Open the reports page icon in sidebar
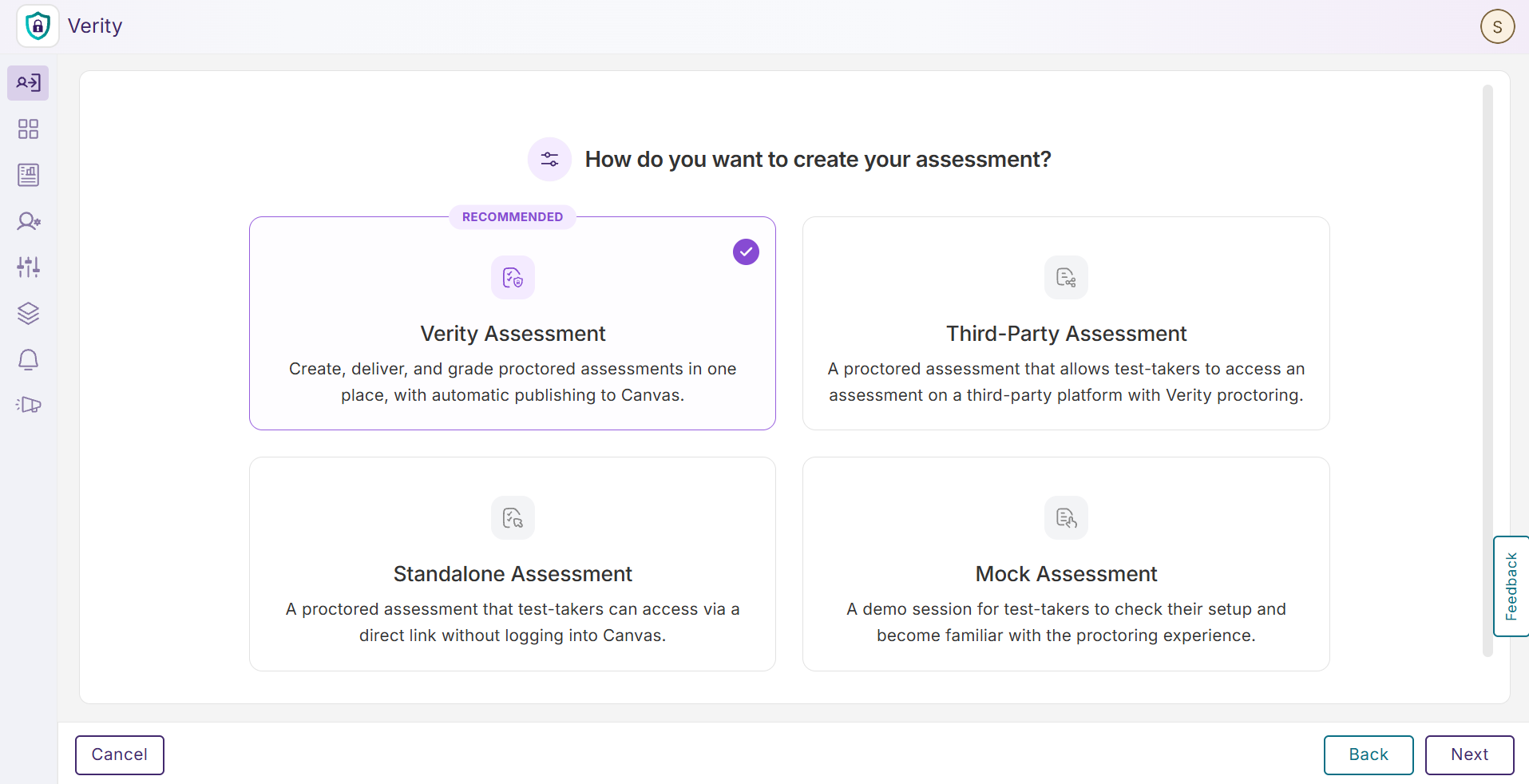The image size is (1529, 784). (28, 175)
